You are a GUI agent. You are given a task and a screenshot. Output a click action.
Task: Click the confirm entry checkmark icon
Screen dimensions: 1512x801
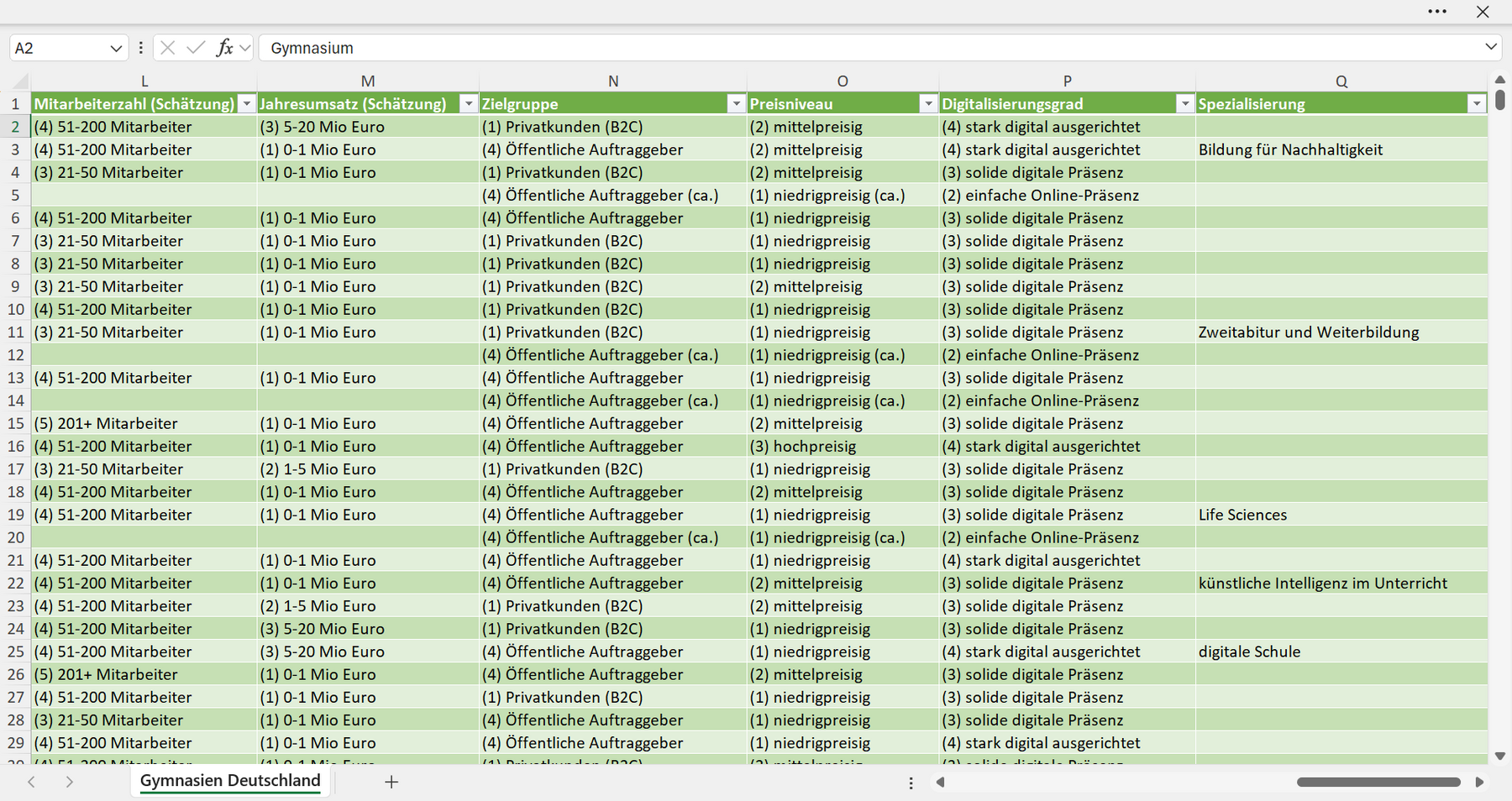point(196,48)
